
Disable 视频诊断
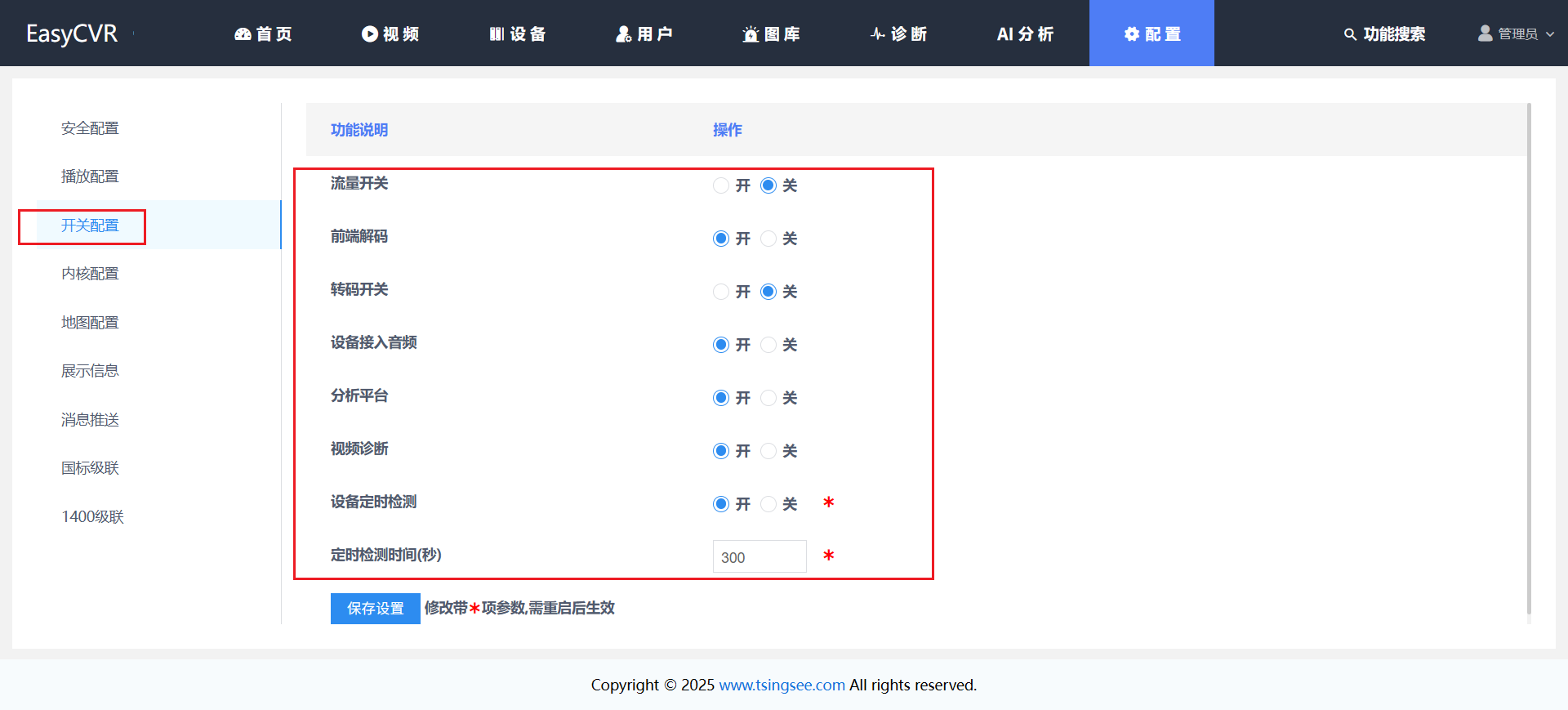click(x=768, y=451)
